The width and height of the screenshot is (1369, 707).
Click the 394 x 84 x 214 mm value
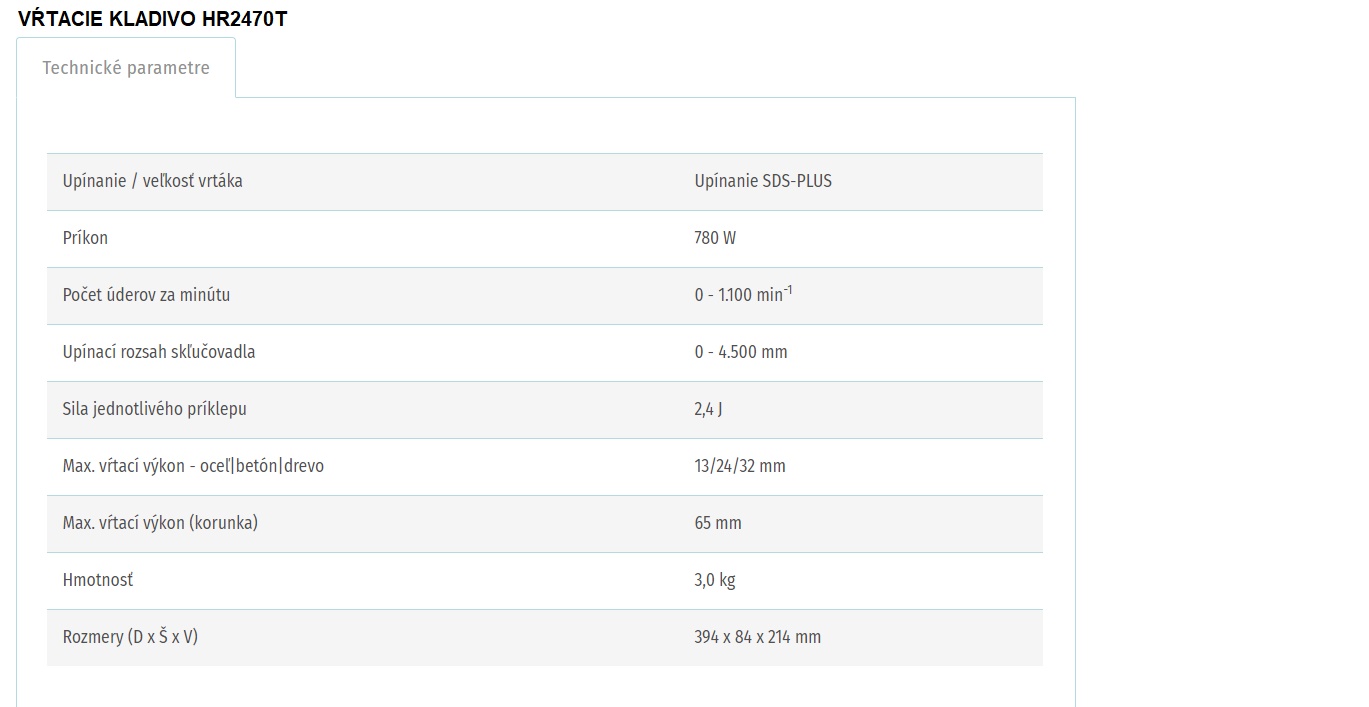[x=758, y=637]
